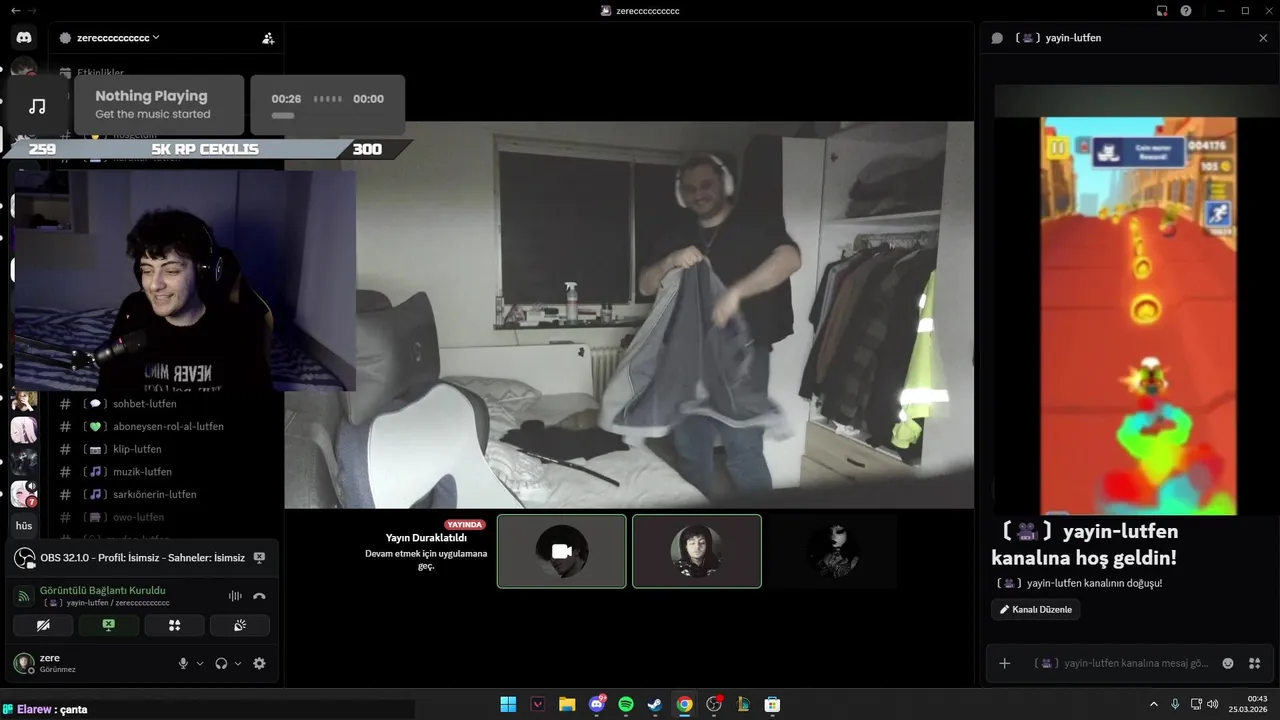Image resolution: width=1280 pixels, height=720 pixels.
Task: Select the server showing a 7 badge
Action: 24,494
